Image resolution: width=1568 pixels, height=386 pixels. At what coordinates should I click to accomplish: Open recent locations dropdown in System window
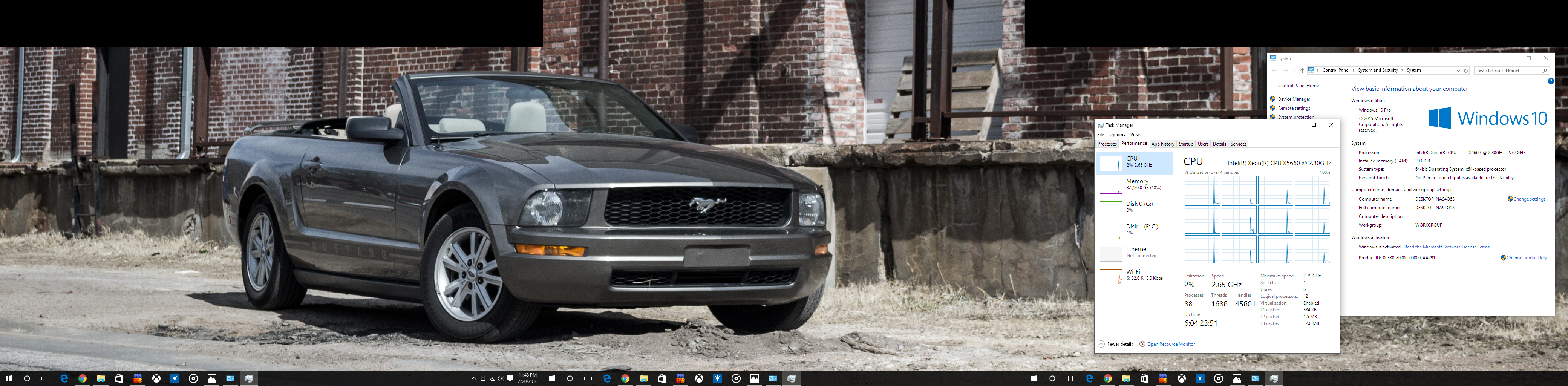click(x=1294, y=70)
